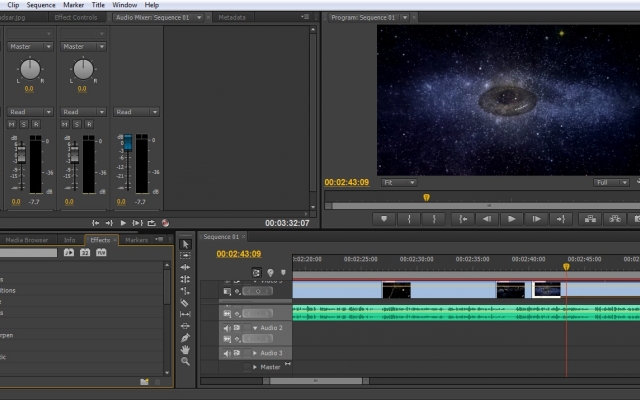Play the sequence in Program monitor
The image size is (640, 400).
point(511,218)
